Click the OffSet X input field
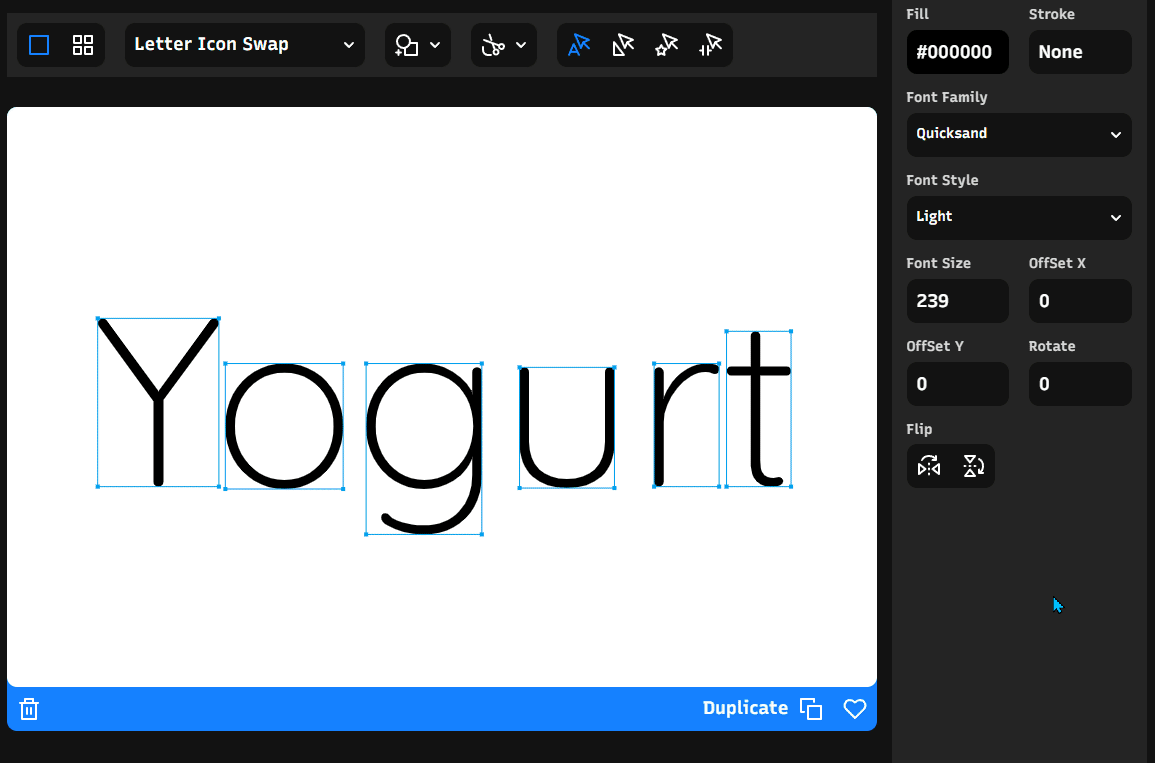 pos(1080,300)
